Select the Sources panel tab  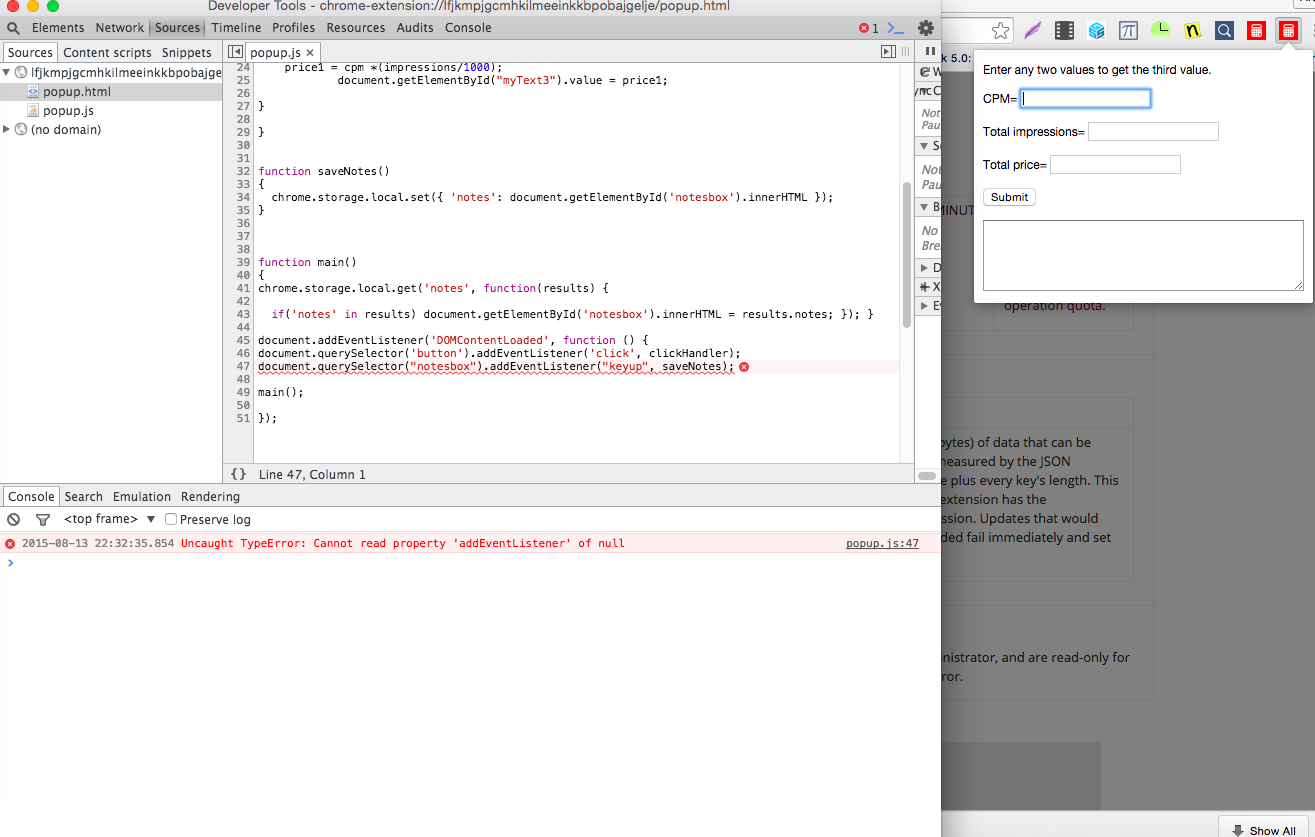(x=178, y=28)
